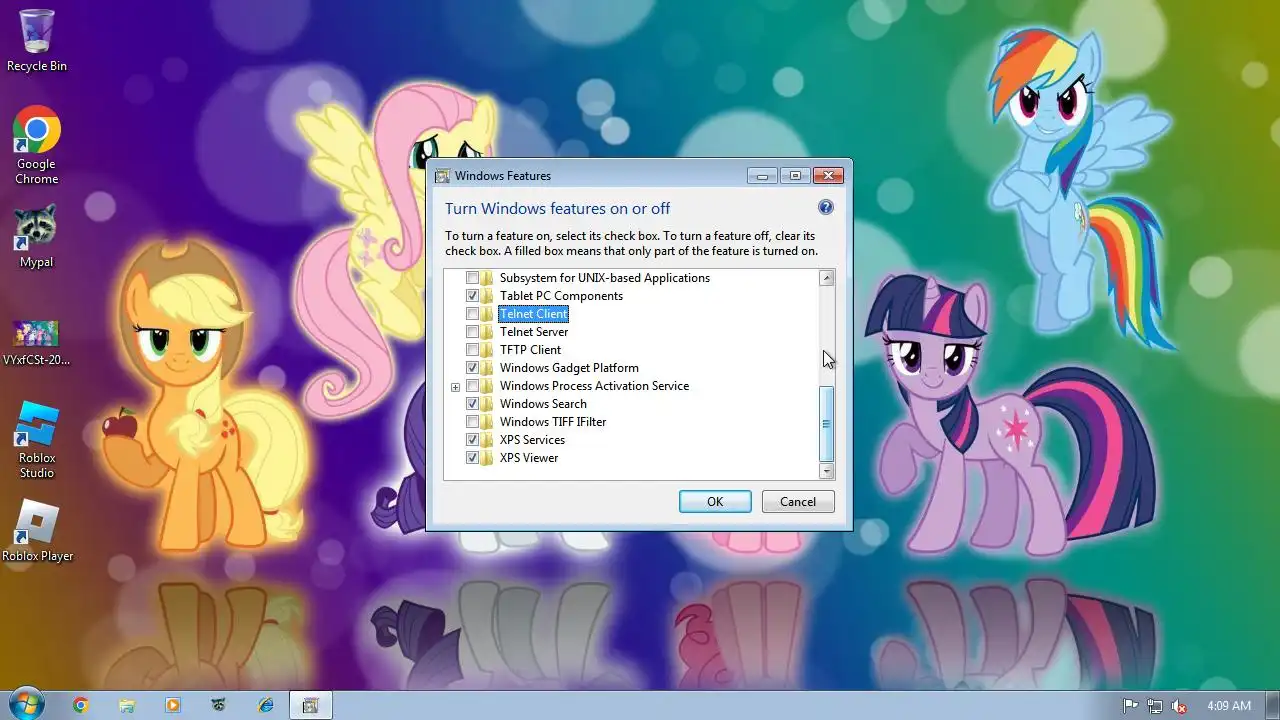Uncheck the XPS Services checkbox
This screenshot has height=720, width=1280.
click(472, 440)
